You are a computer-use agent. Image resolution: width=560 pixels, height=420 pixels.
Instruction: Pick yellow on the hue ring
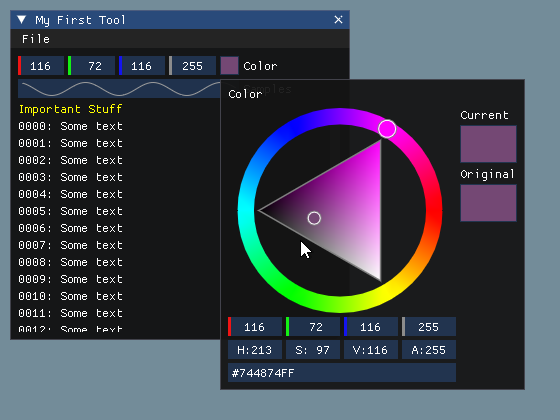click(387, 292)
